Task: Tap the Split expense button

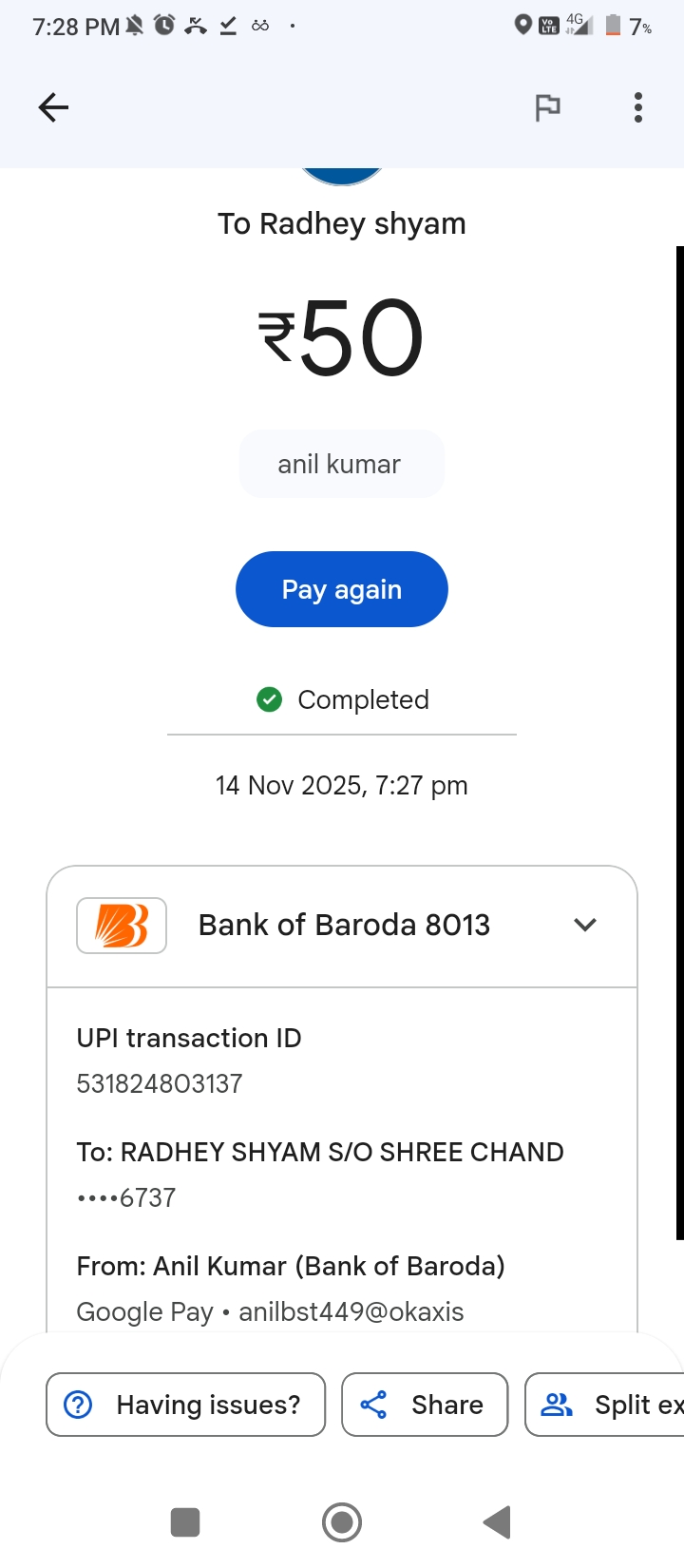Action: pos(608,1405)
